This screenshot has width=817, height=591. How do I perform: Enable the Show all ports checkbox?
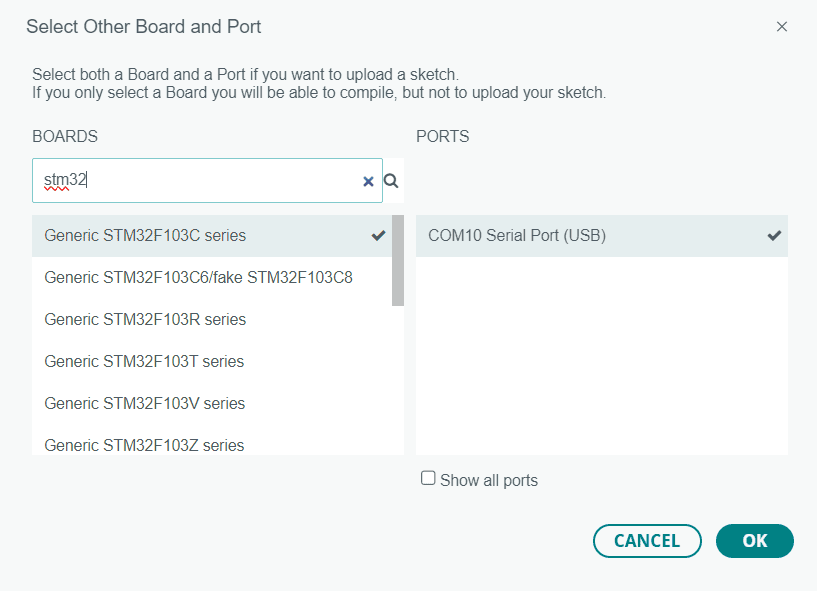point(428,478)
